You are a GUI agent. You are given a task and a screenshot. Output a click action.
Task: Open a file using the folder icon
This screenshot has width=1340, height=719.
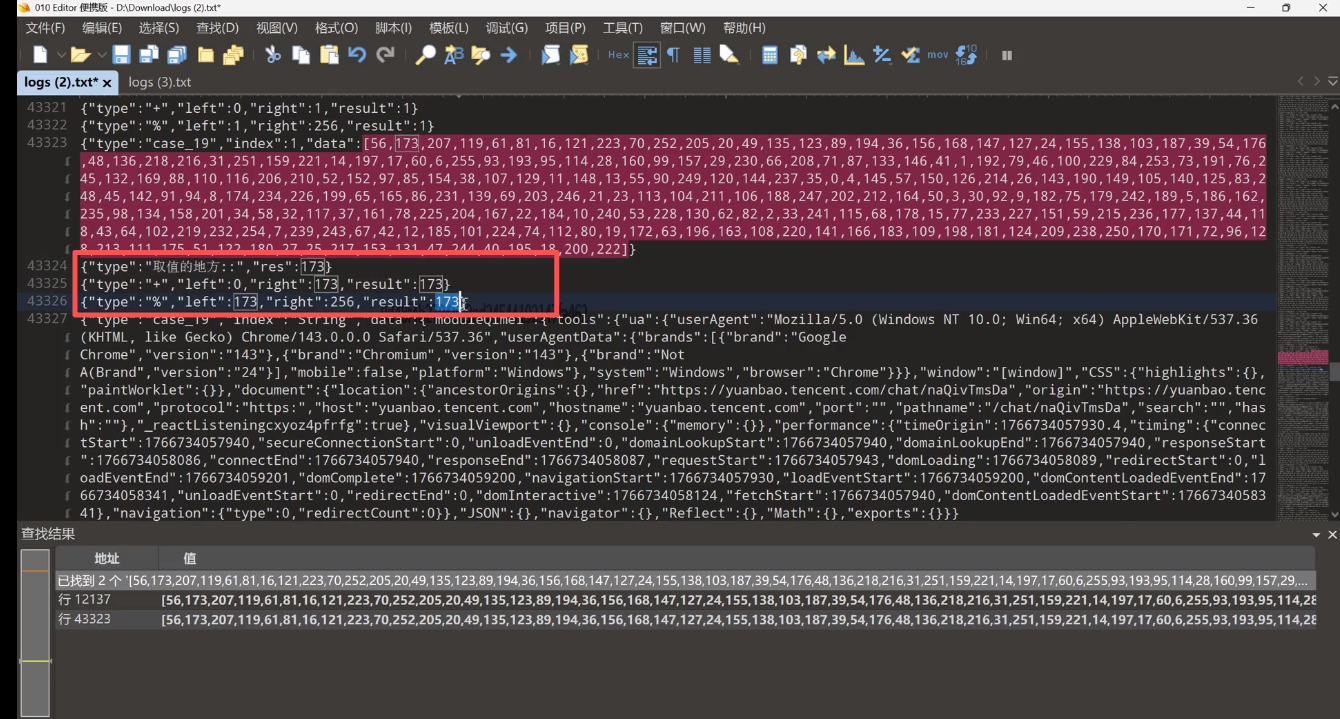coord(80,55)
